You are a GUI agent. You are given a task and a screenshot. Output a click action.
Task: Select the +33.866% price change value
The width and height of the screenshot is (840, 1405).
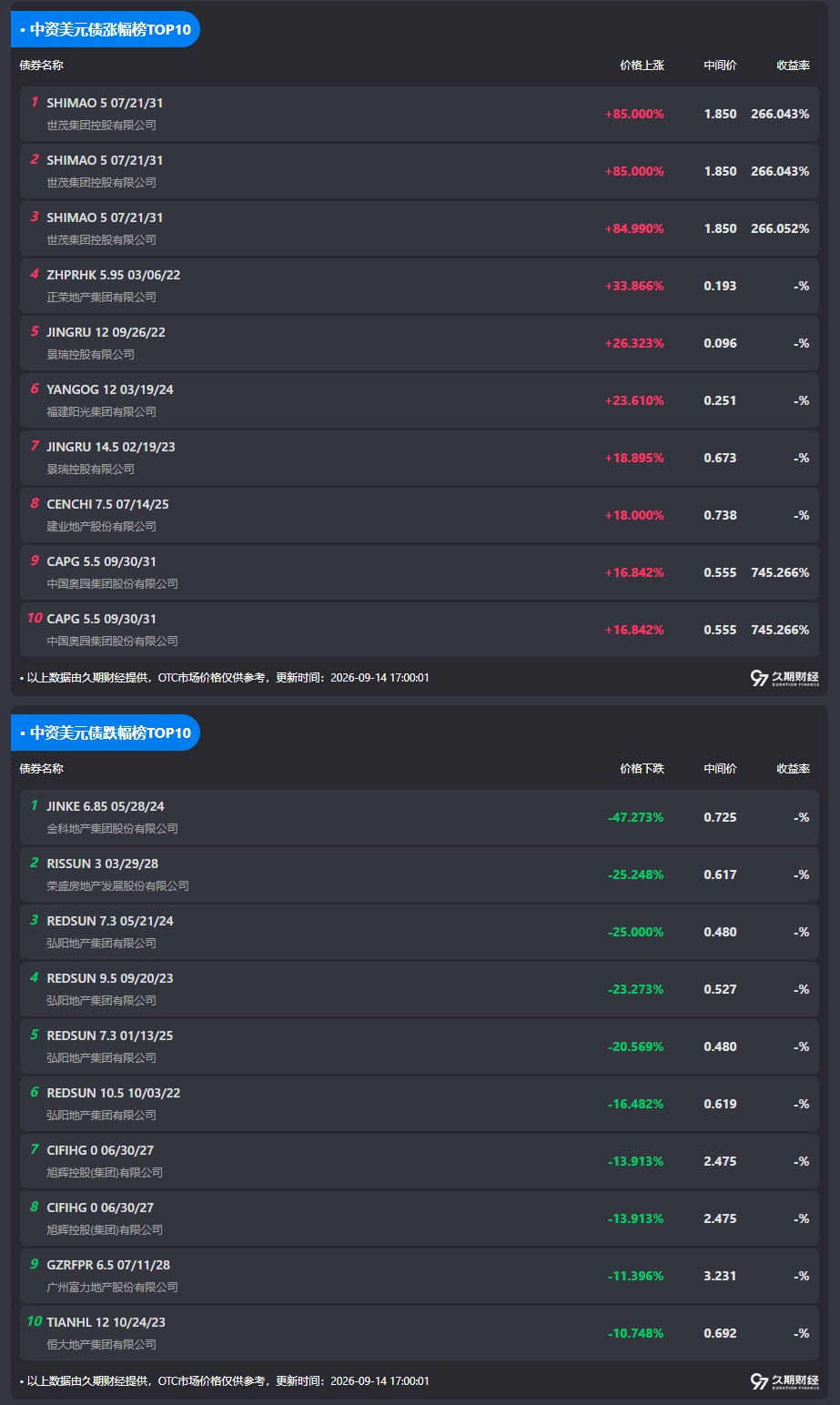coord(634,286)
